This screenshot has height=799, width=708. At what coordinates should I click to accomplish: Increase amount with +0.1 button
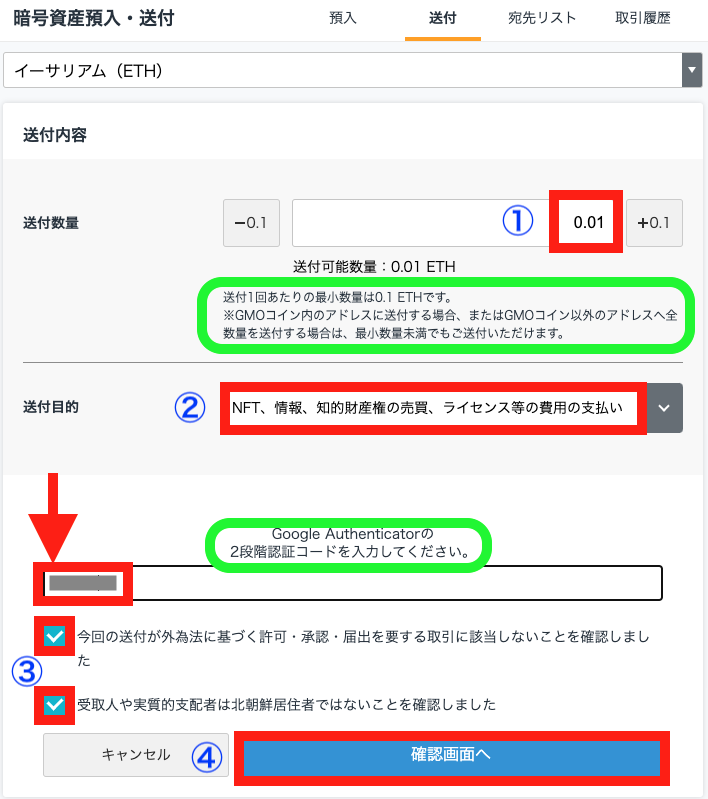tap(654, 223)
